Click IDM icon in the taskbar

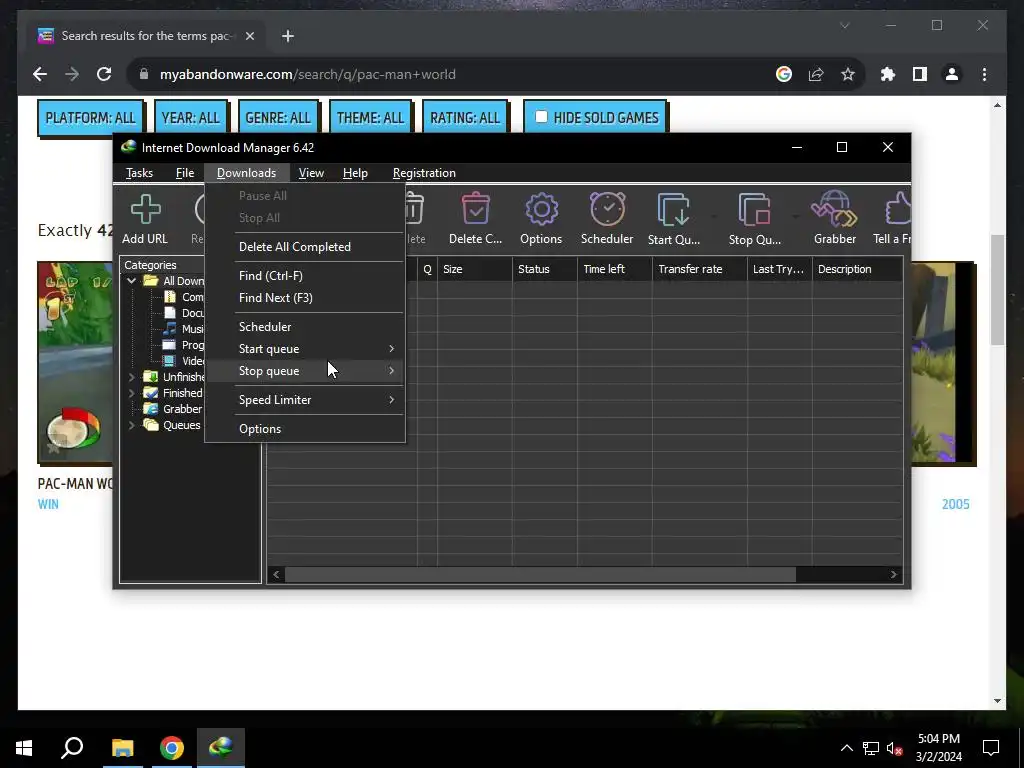(x=221, y=748)
